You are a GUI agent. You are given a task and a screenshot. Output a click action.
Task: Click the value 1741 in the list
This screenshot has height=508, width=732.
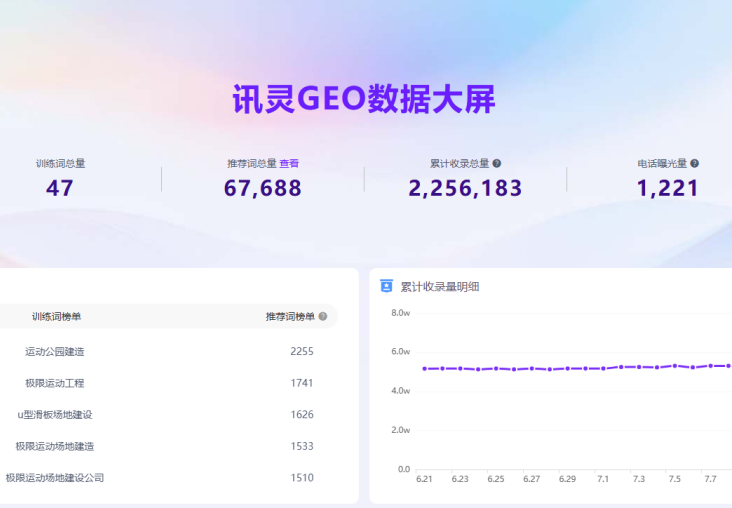302,383
